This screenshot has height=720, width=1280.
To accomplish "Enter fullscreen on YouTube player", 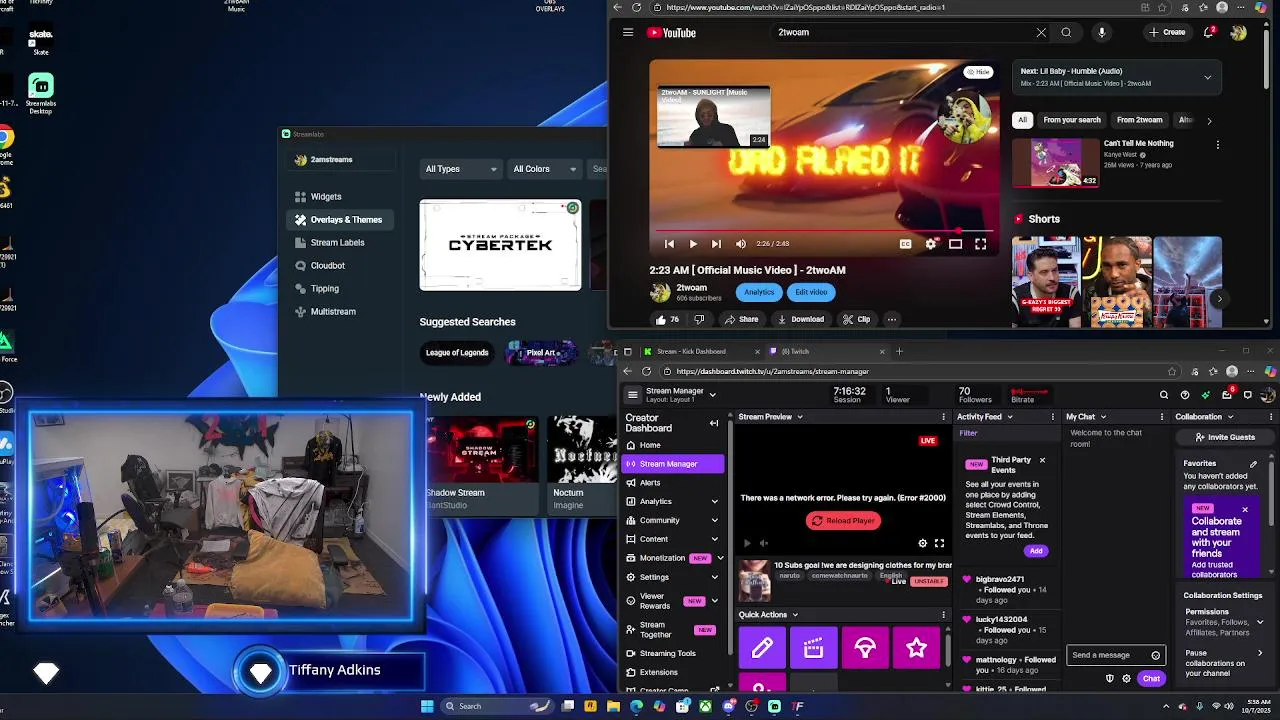I will click(x=981, y=244).
